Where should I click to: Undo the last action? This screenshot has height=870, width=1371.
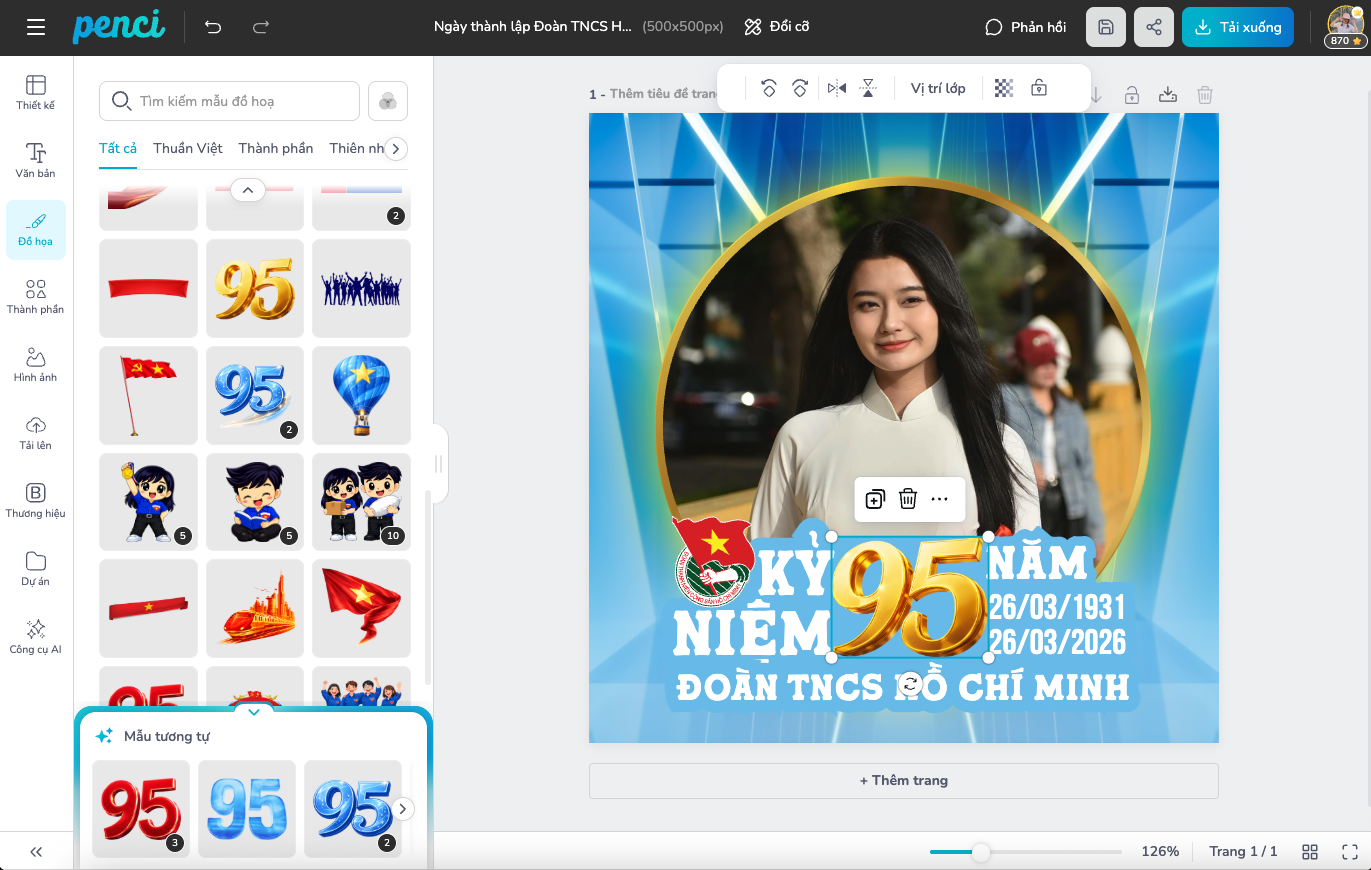213,27
